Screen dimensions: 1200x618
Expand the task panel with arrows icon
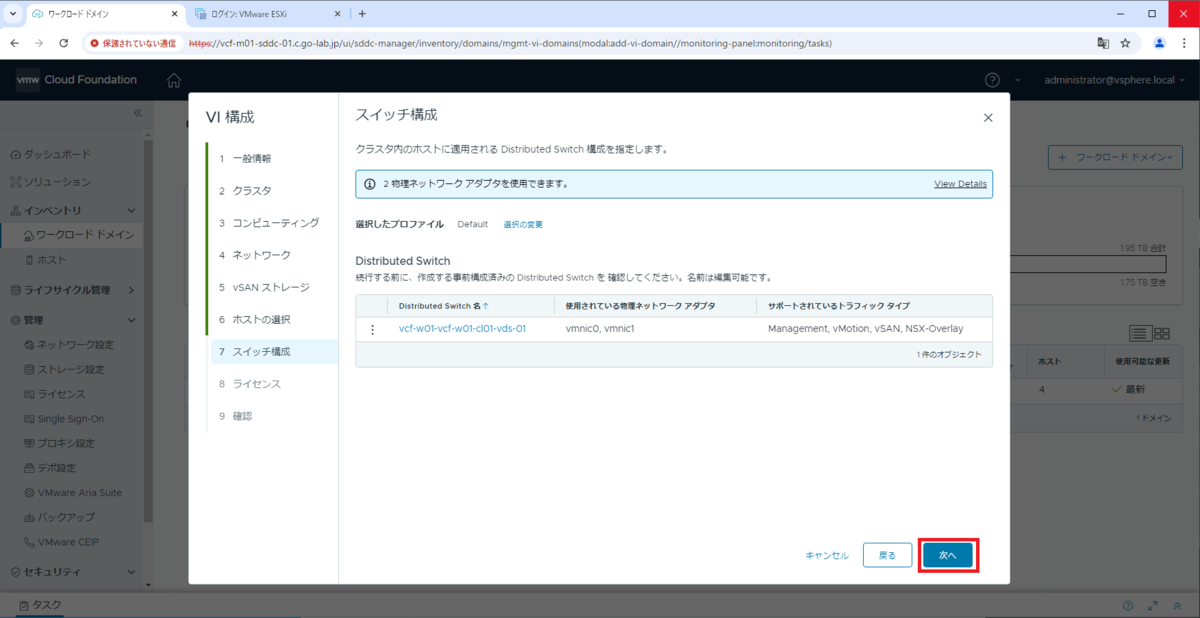(1153, 606)
